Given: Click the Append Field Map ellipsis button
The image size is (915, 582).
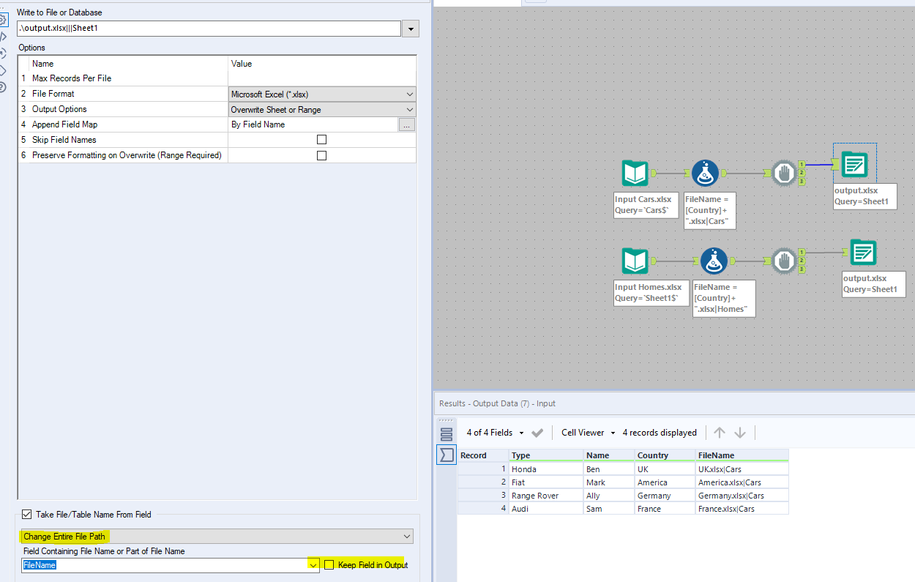Looking at the screenshot, I should coord(407,125).
